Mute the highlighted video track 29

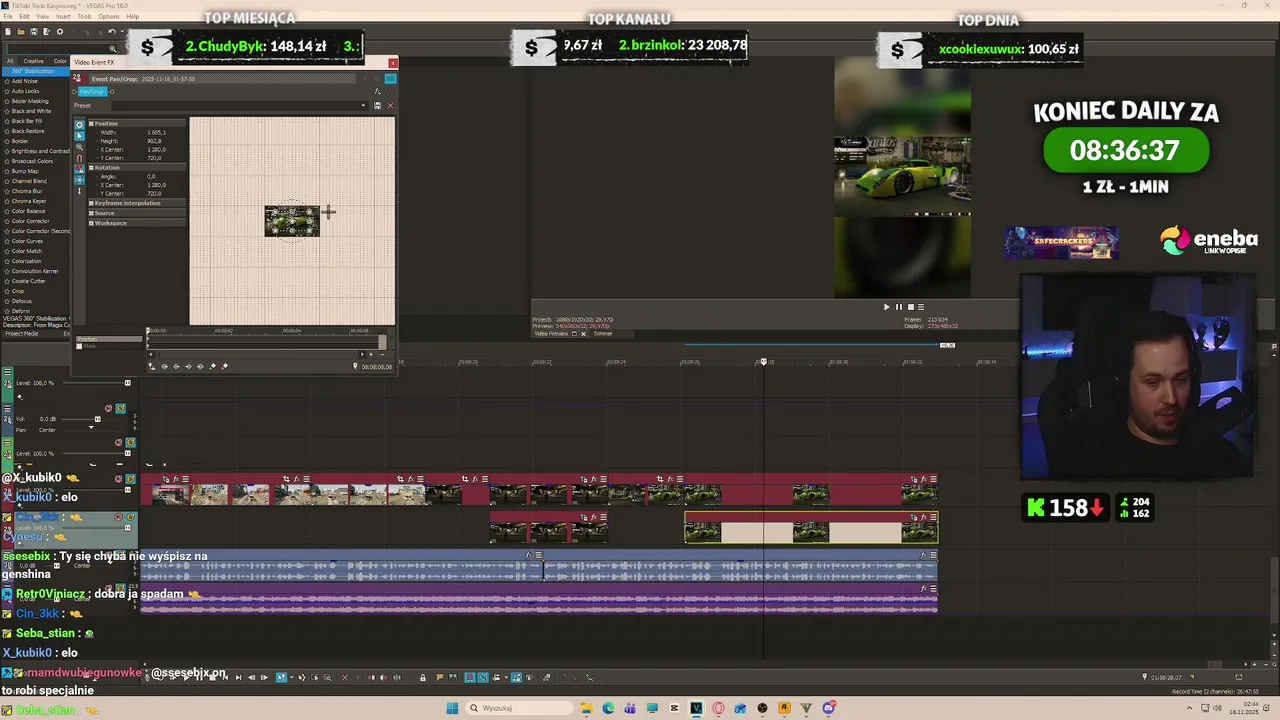pyautogui.click(x=118, y=517)
